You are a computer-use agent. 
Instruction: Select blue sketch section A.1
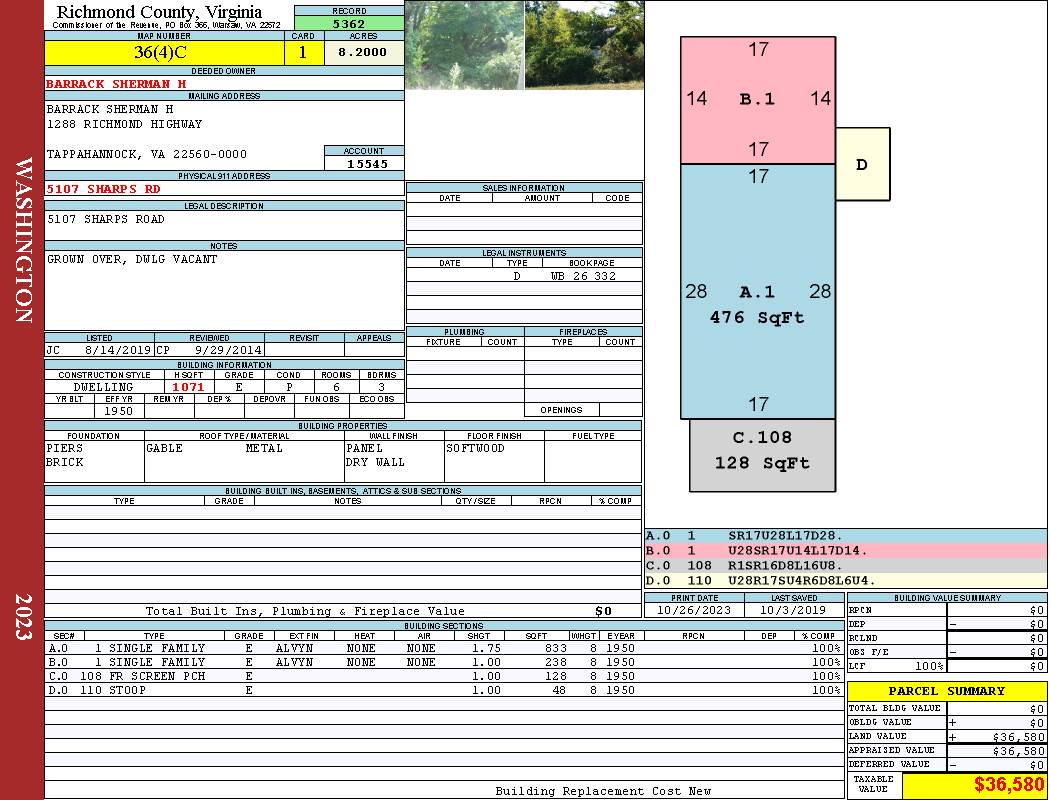pyautogui.click(x=757, y=291)
